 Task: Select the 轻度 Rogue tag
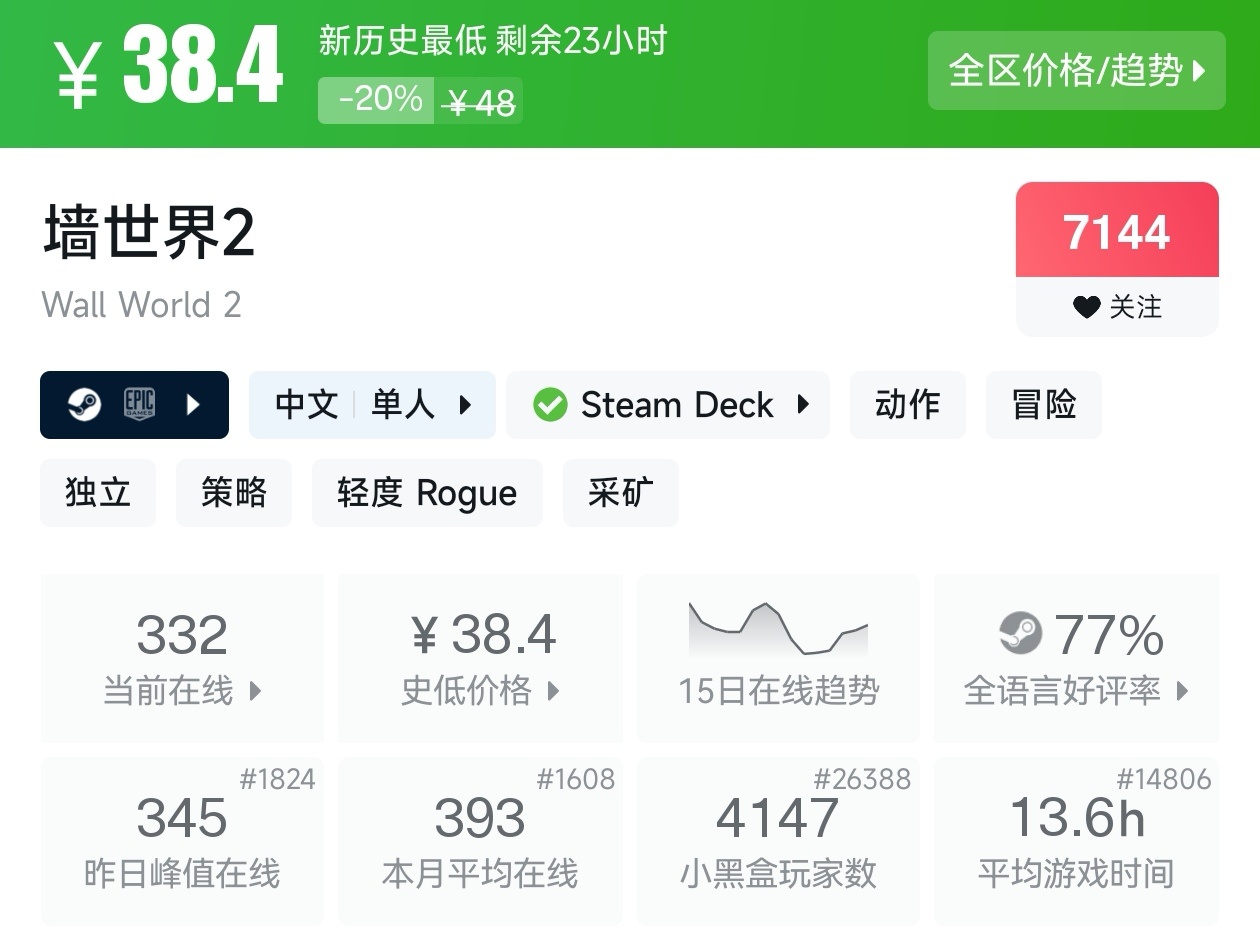pyautogui.click(x=427, y=493)
